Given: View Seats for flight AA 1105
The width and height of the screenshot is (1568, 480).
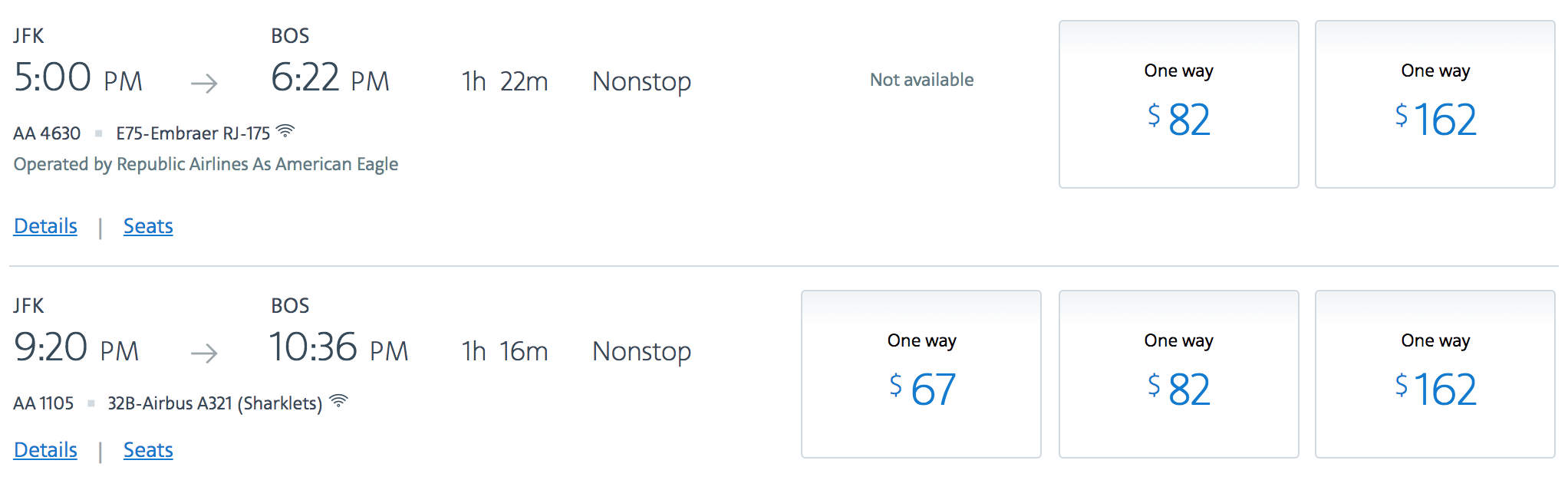Looking at the screenshot, I should (x=148, y=450).
